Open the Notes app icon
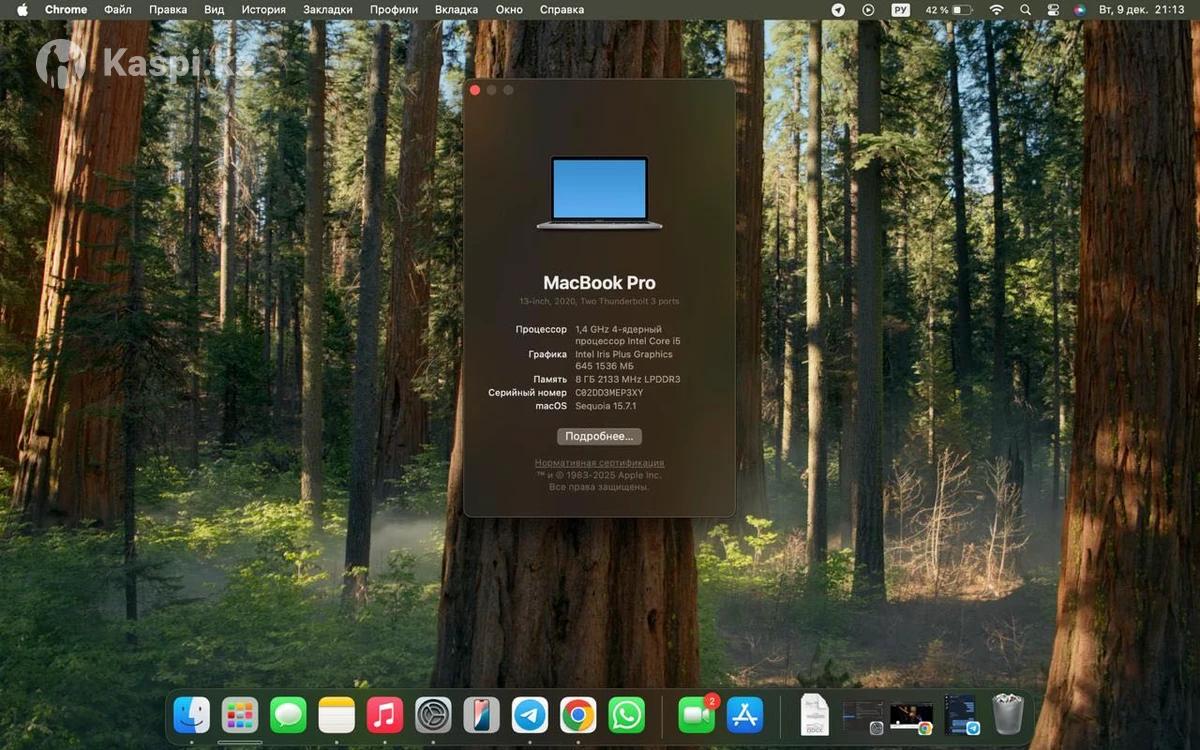The image size is (1200, 750). tap(337, 715)
